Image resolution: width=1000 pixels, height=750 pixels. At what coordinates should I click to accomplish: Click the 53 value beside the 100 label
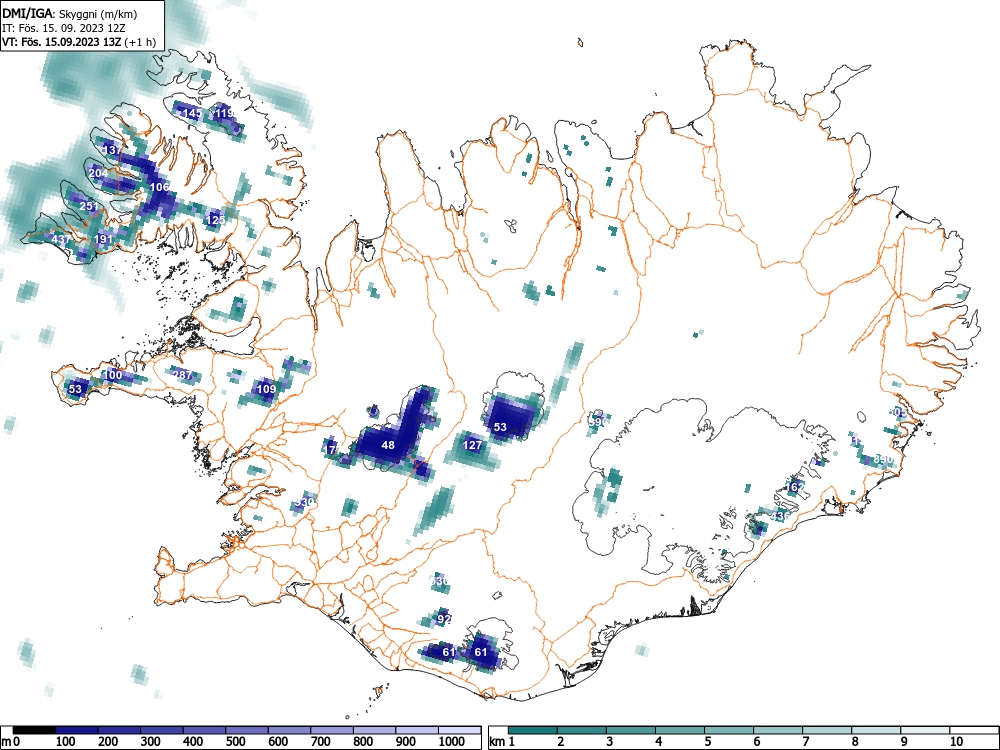click(75, 389)
